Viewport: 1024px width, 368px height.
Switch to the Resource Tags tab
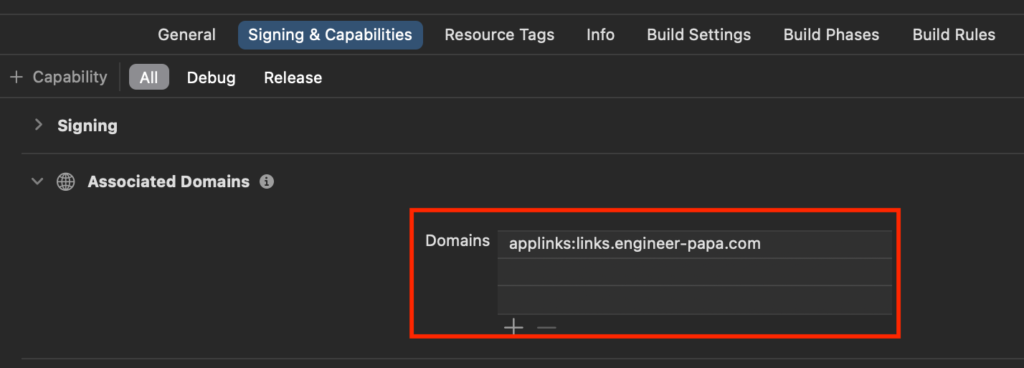point(500,35)
